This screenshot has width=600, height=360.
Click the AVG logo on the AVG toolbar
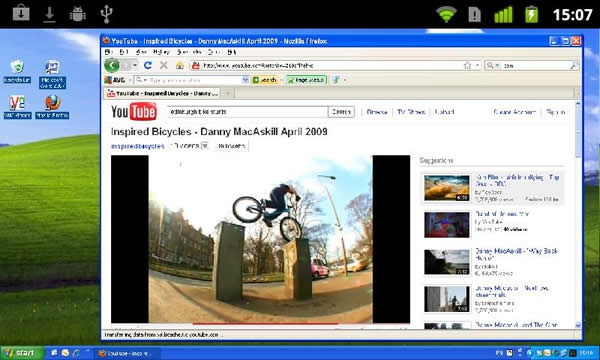click(115, 80)
